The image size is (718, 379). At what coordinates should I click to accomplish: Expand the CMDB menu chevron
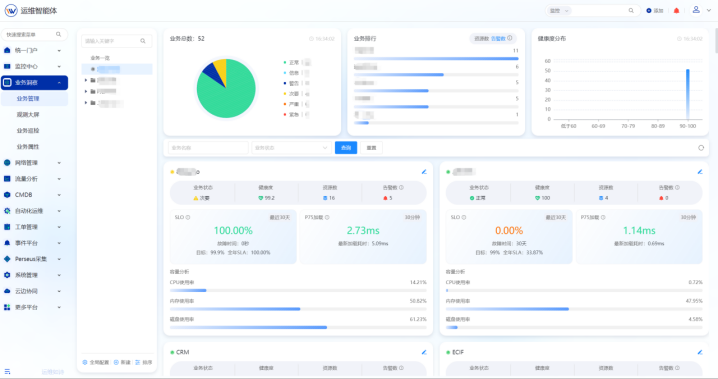(x=59, y=195)
